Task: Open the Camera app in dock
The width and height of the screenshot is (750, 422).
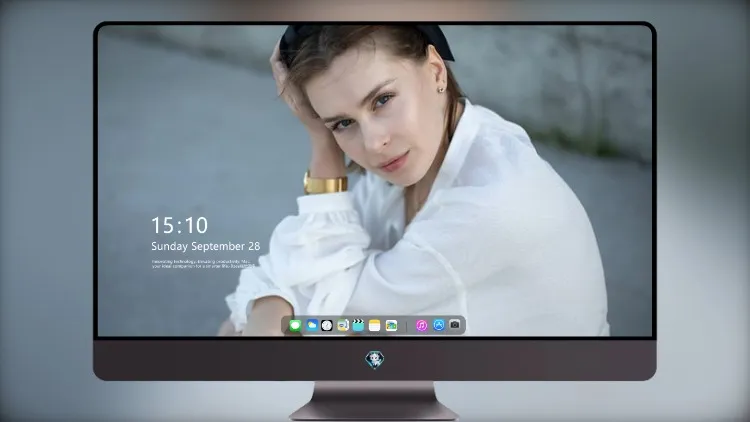Action: pyautogui.click(x=455, y=325)
